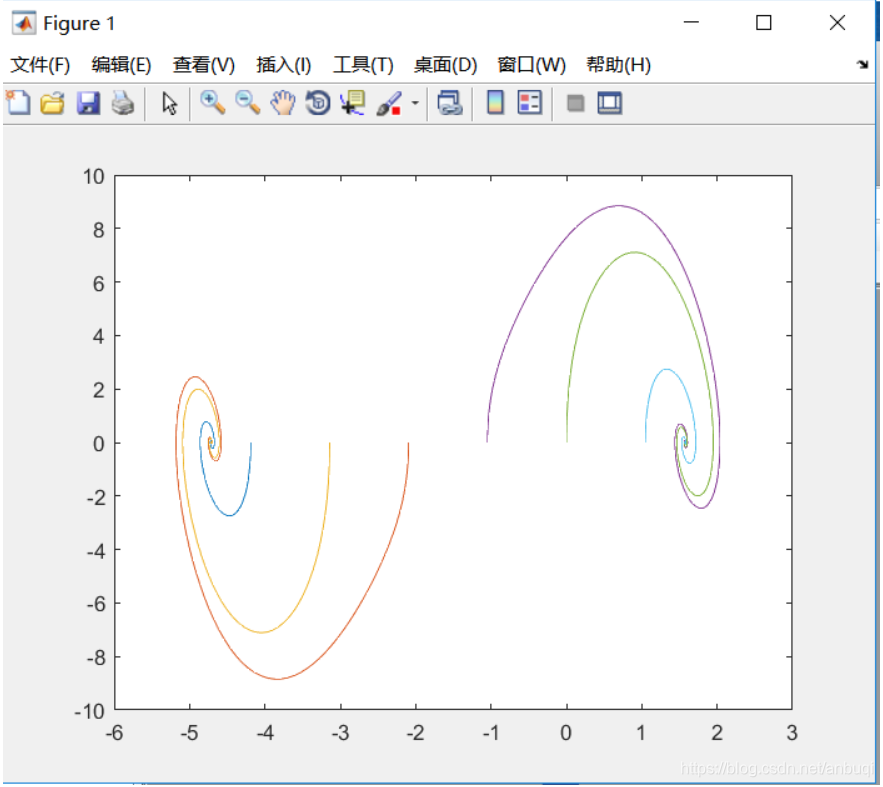Click the x-axis tick label -3
This screenshot has width=883, height=787.
[340, 733]
